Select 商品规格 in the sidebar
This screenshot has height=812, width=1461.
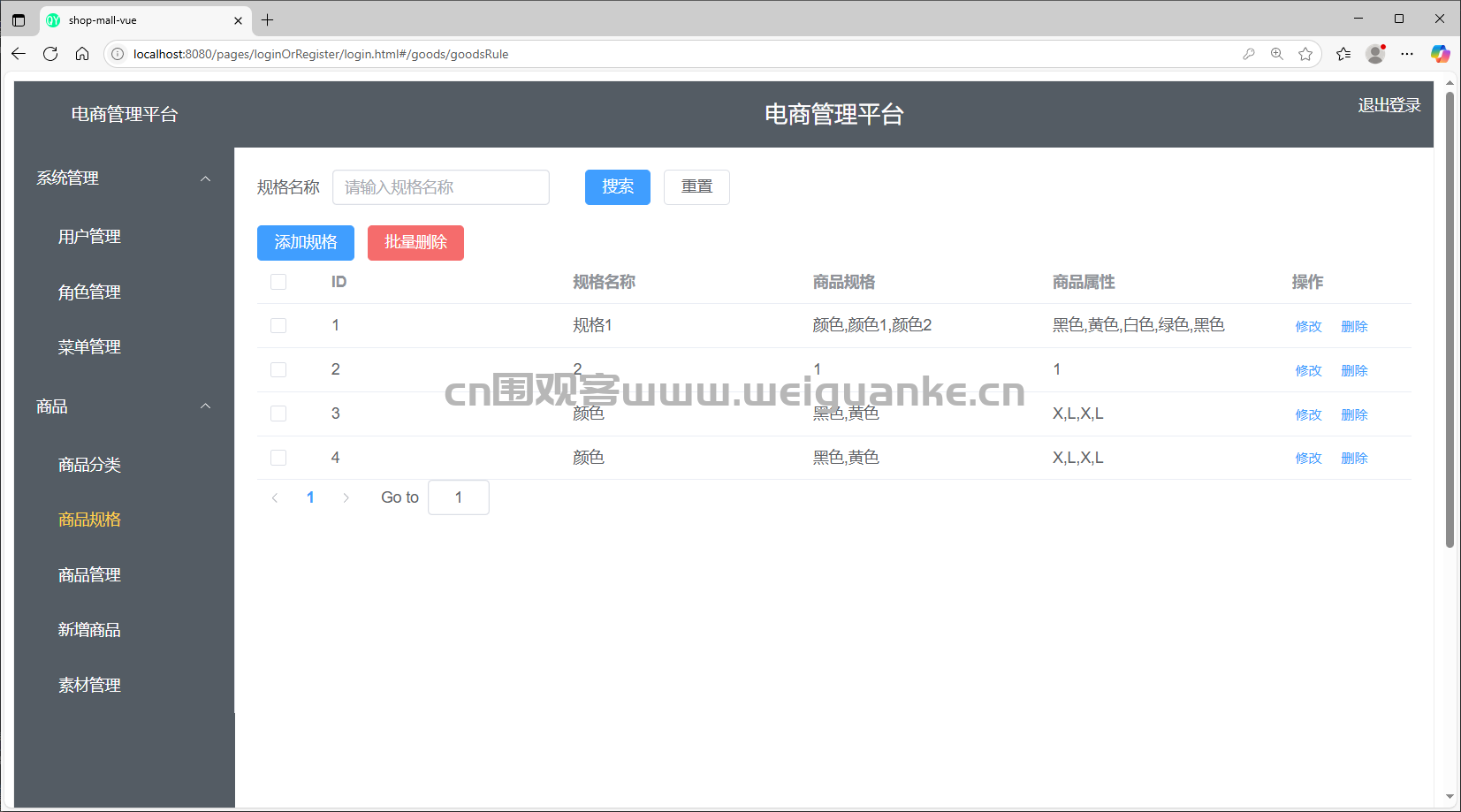[x=89, y=520]
